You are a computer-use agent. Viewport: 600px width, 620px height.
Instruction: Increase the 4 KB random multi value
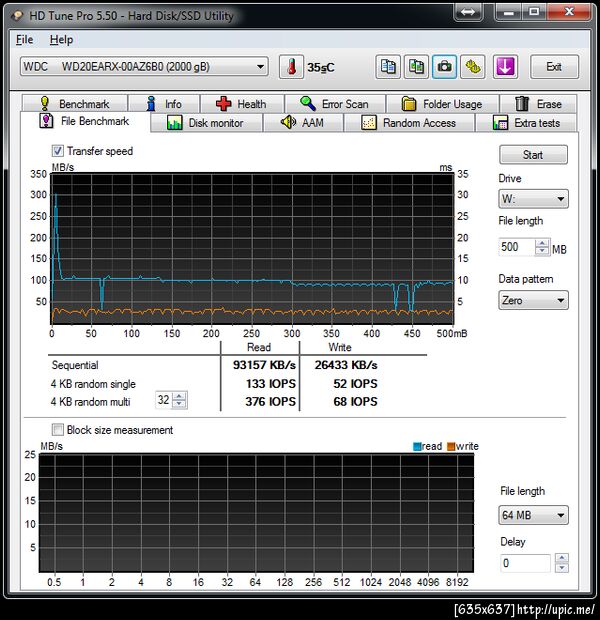(x=179, y=396)
